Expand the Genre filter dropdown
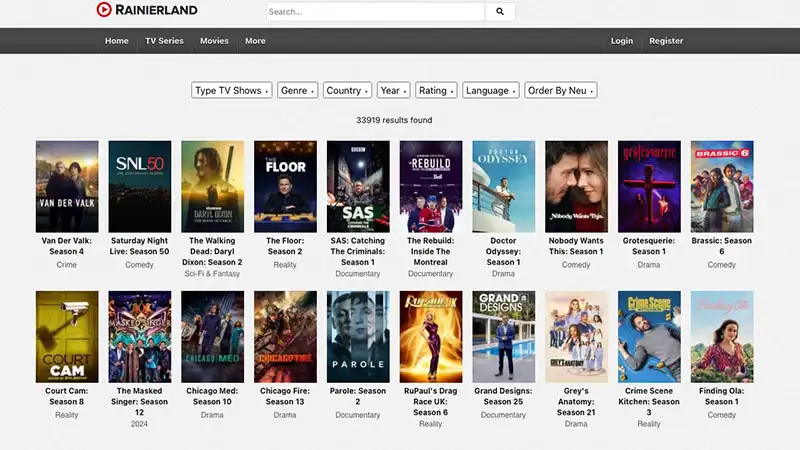 tap(297, 90)
